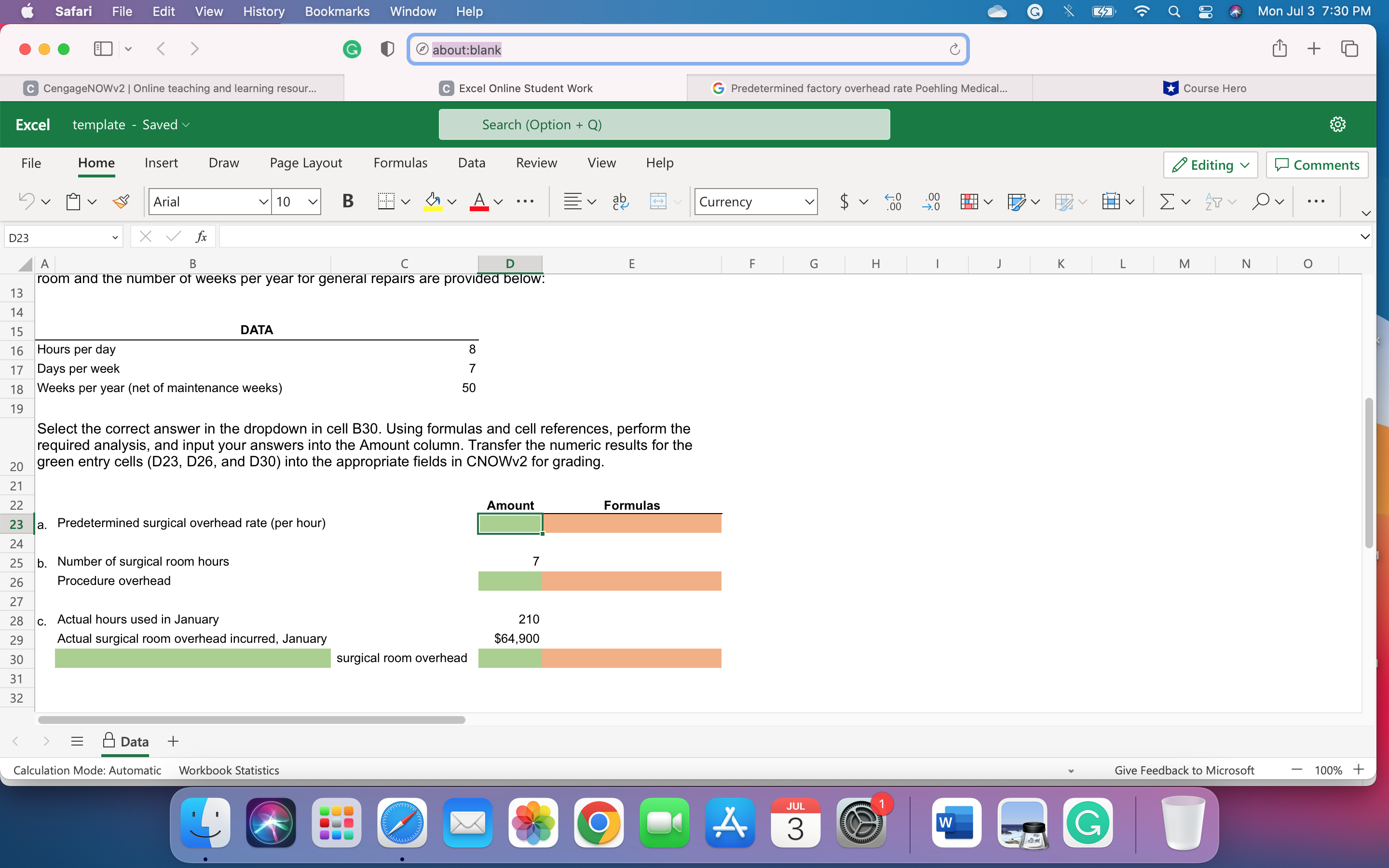Switch to Course Hero browser tab

tap(1204, 88)
